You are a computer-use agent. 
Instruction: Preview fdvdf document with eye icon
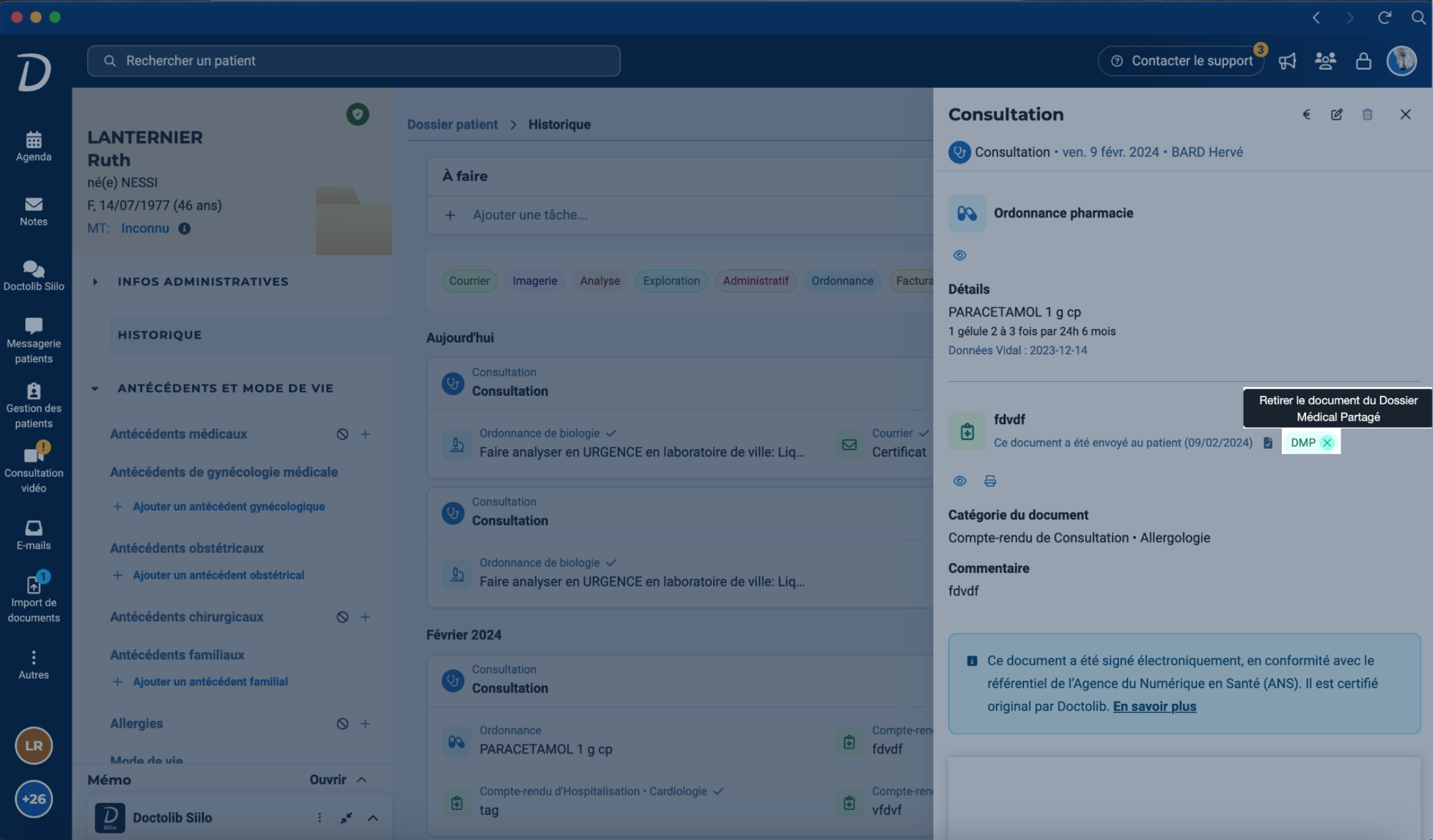[x=959, y=481]
